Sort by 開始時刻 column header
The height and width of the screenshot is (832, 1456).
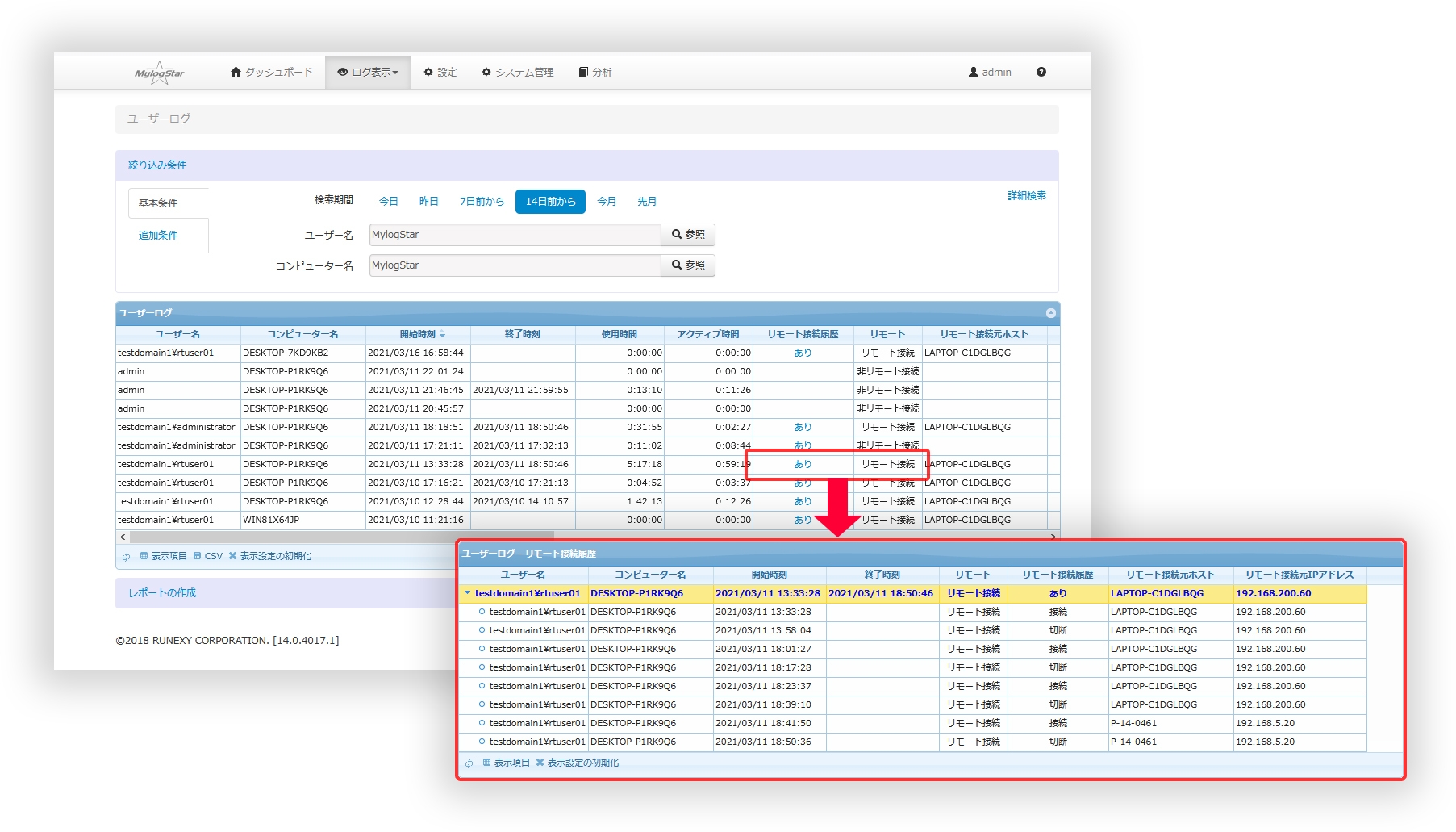(x=418, y=334)
